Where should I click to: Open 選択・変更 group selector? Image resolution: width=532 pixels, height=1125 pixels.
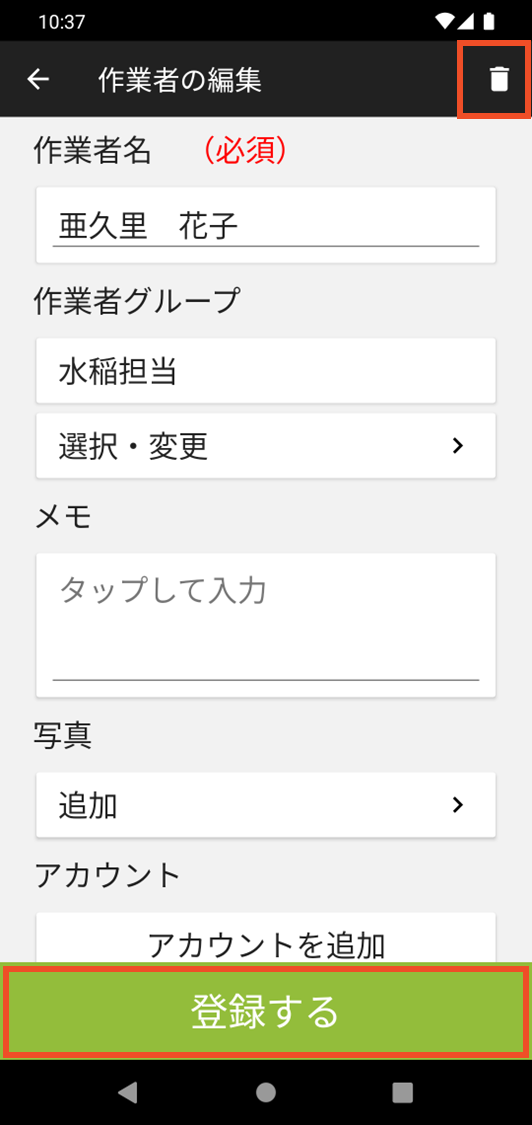pos(266,446)
